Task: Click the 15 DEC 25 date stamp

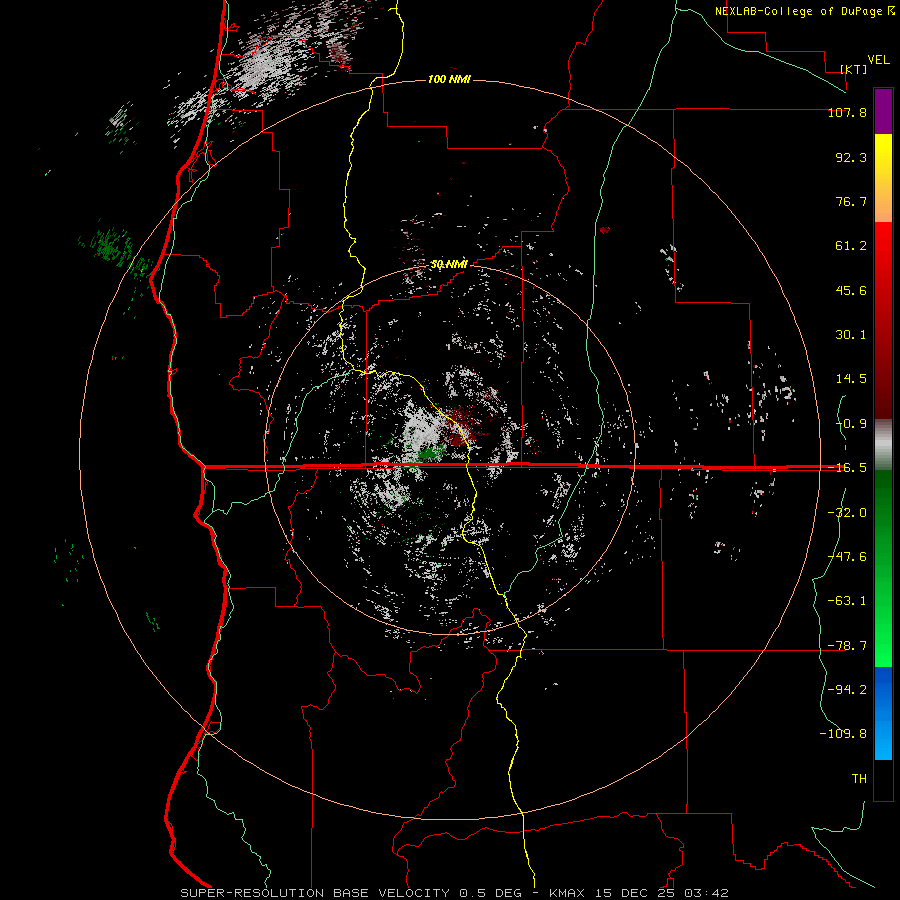Action: [636, 893]
